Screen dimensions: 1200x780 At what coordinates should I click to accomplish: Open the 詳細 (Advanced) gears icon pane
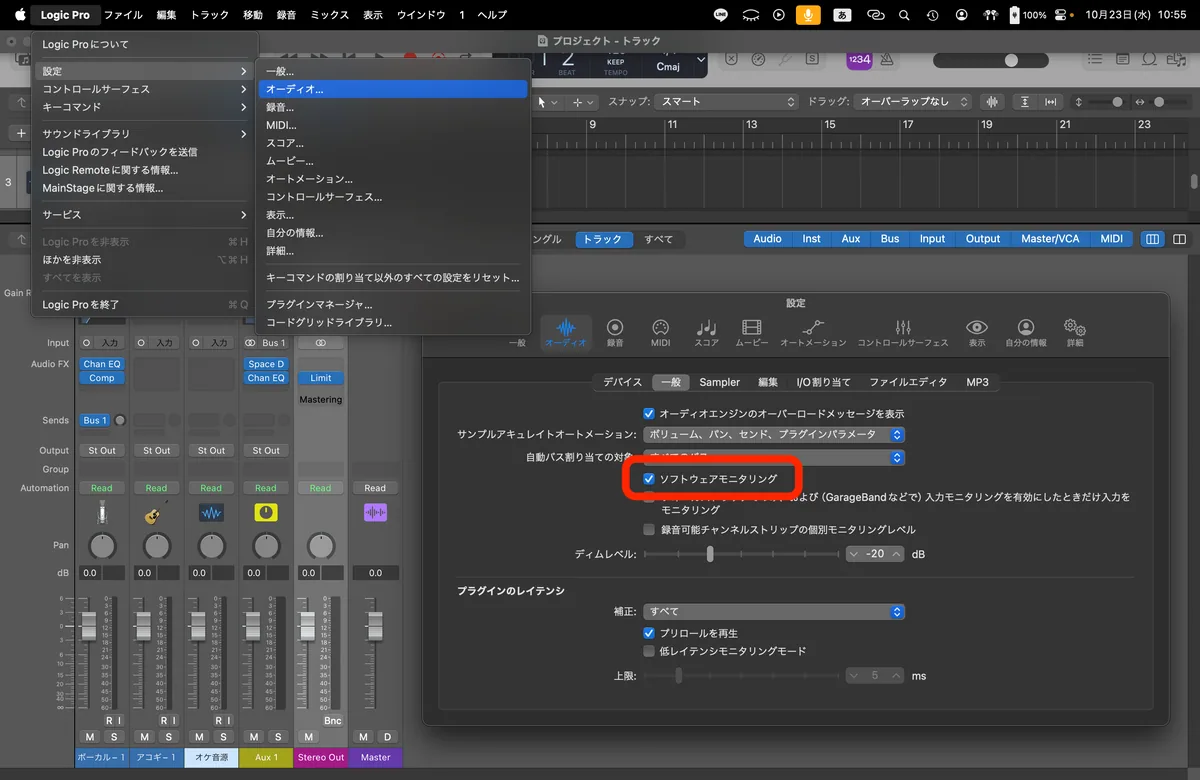(1075, 333)
